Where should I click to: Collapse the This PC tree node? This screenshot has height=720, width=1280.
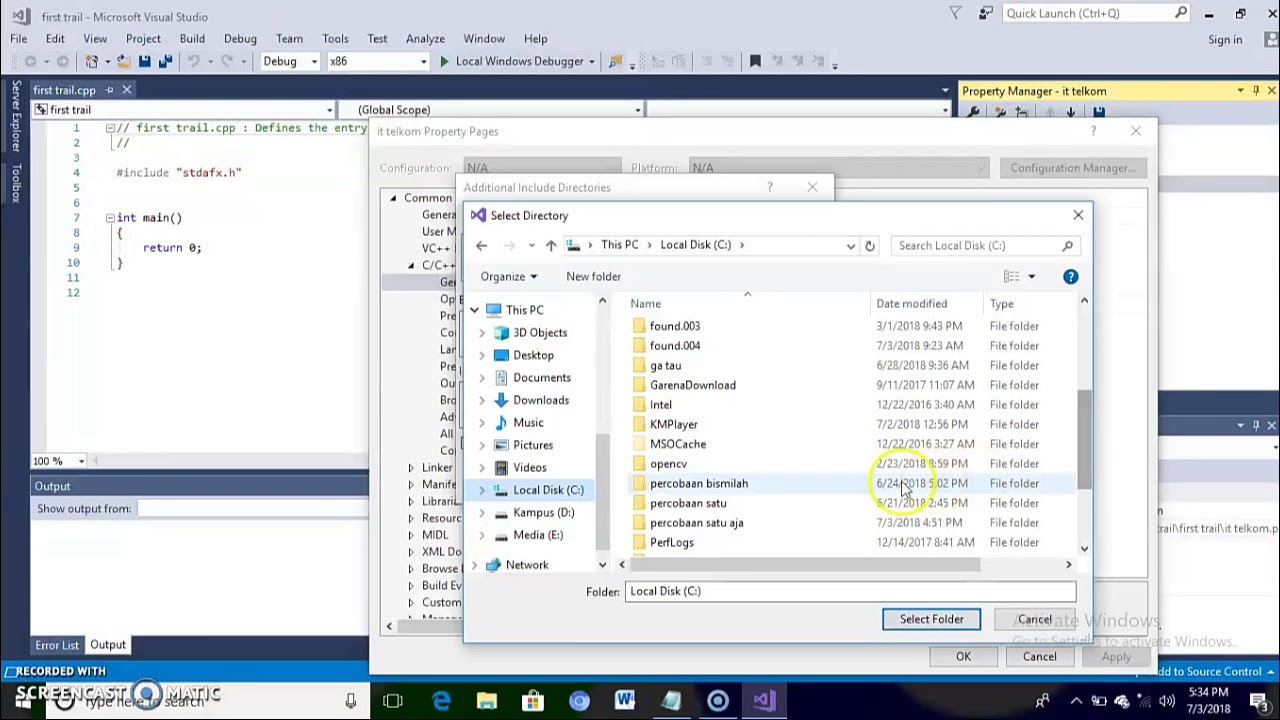pyautogui.click(x=474, y=310)
